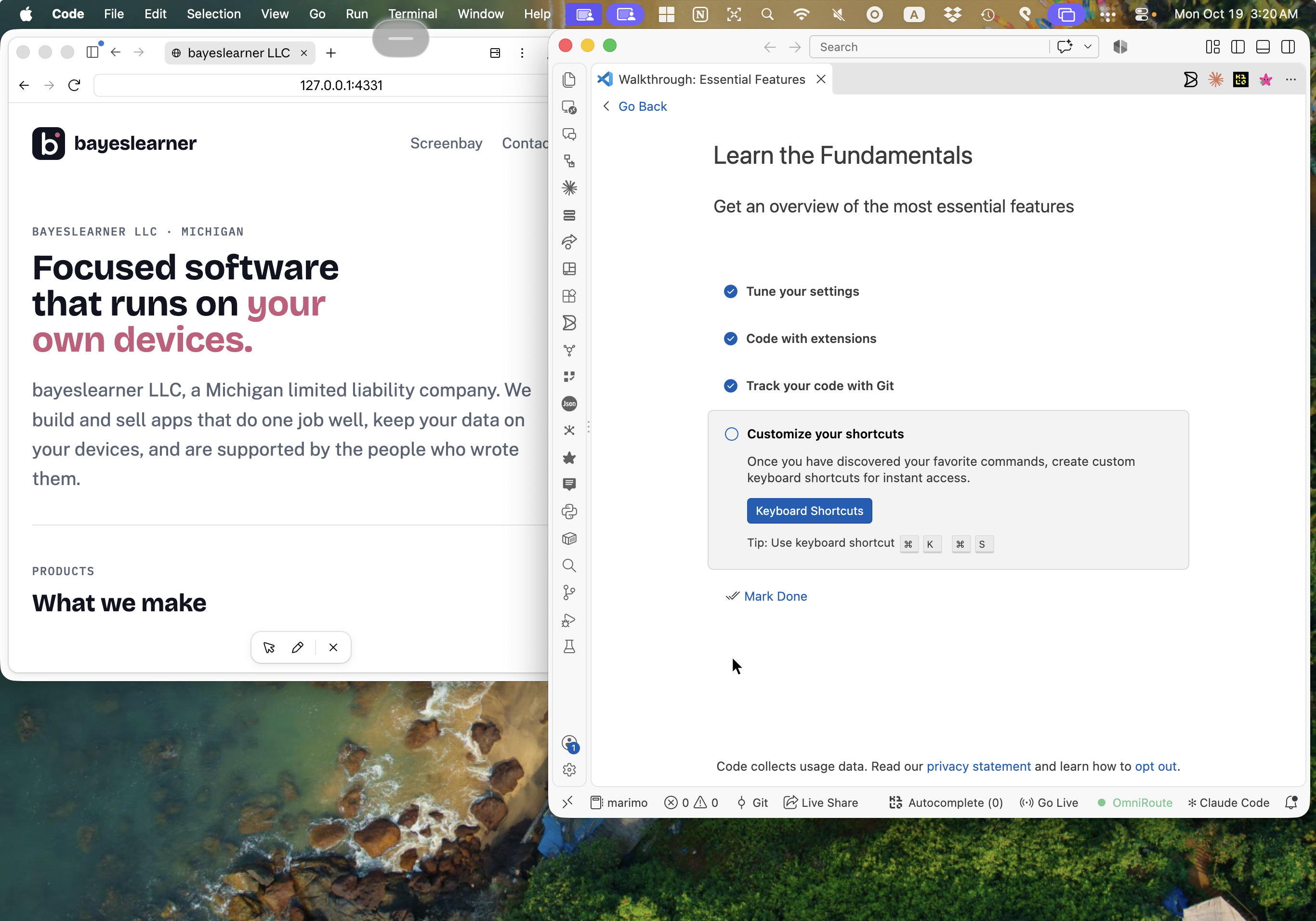Select the pencil edit tool in browser overlay
The height and width of the screenshot is (921, 1316).
tap(298, 647)
